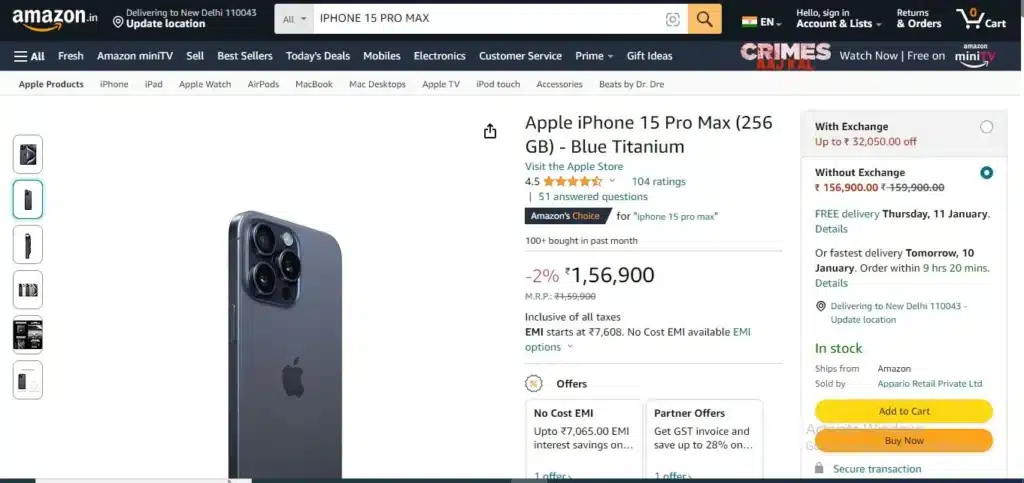Select the third product thumbnail image
Viewport: 1024px width, 483px height.
click(x=27, y=244)
